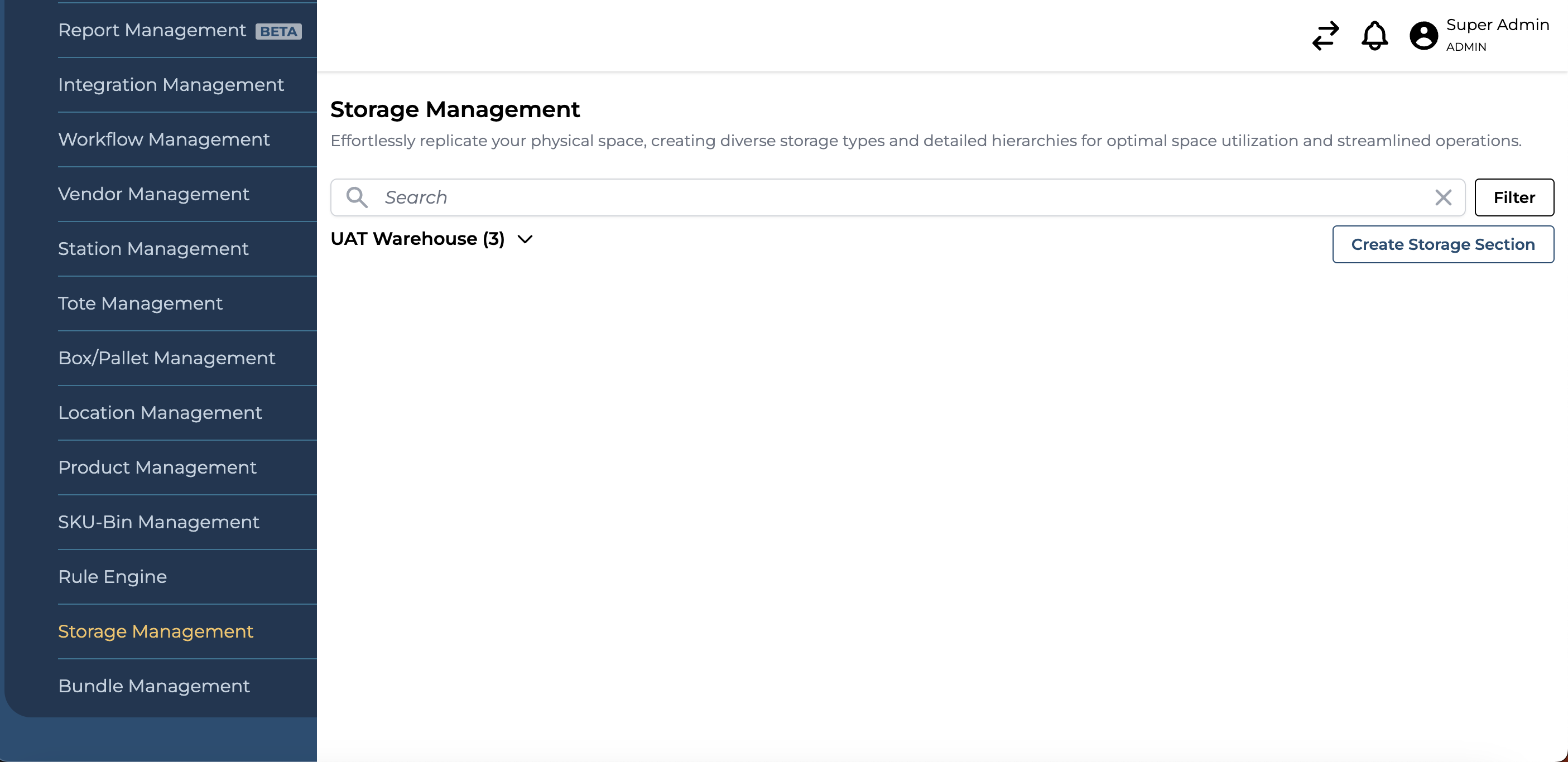Click the swap arrows icon in header
This screenshot has width=1568, height=762.
[x=1325, y=36]
